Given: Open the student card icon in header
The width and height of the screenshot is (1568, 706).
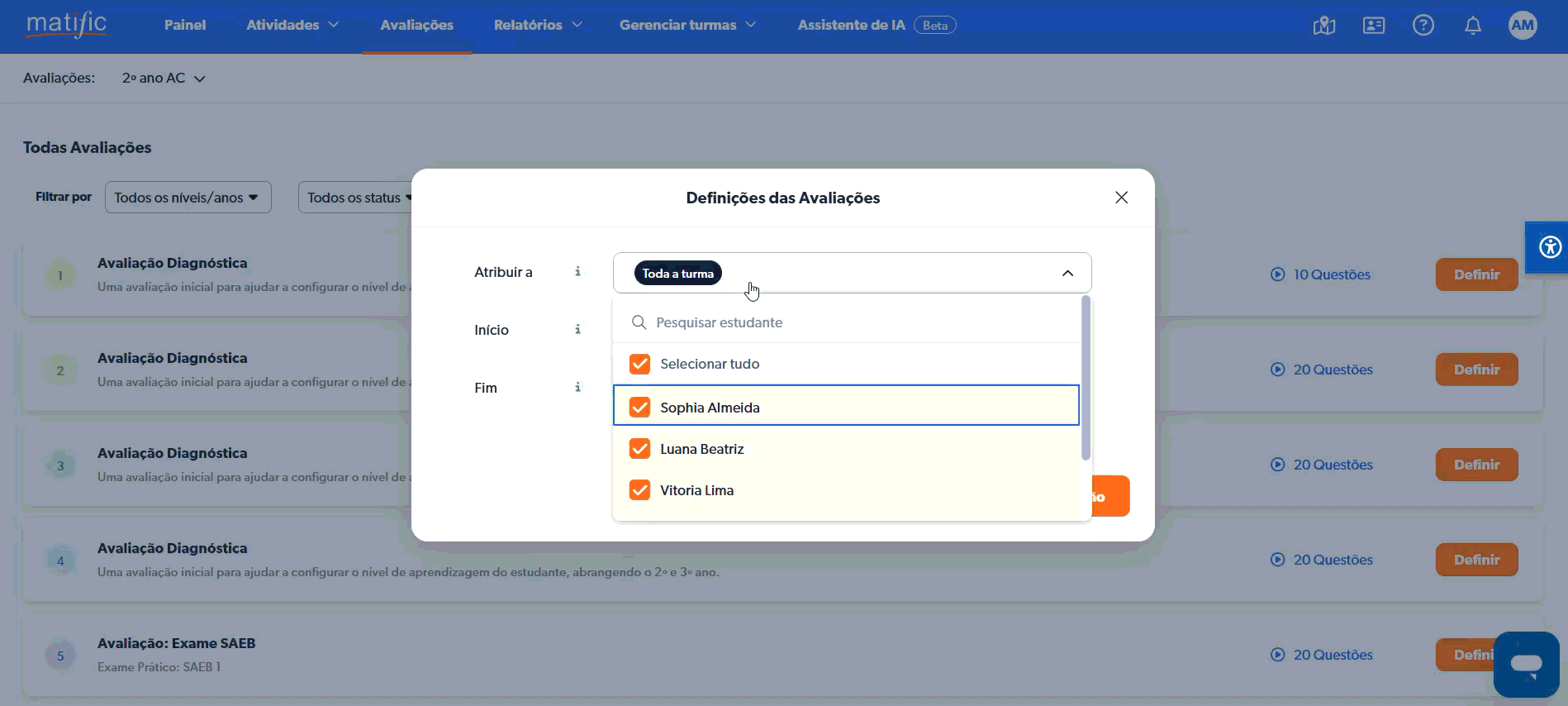Looking at the screenshot, I should click(x=1373, y=26).
